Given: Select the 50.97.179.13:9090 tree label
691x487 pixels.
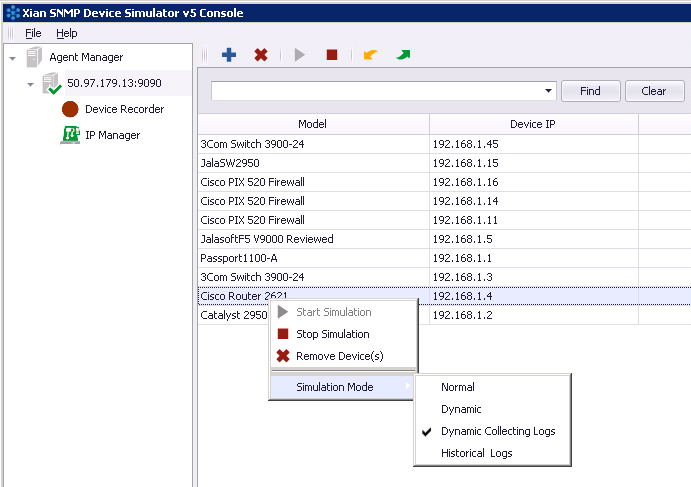Looking at the screenshot, I should (x=114, y=83).
